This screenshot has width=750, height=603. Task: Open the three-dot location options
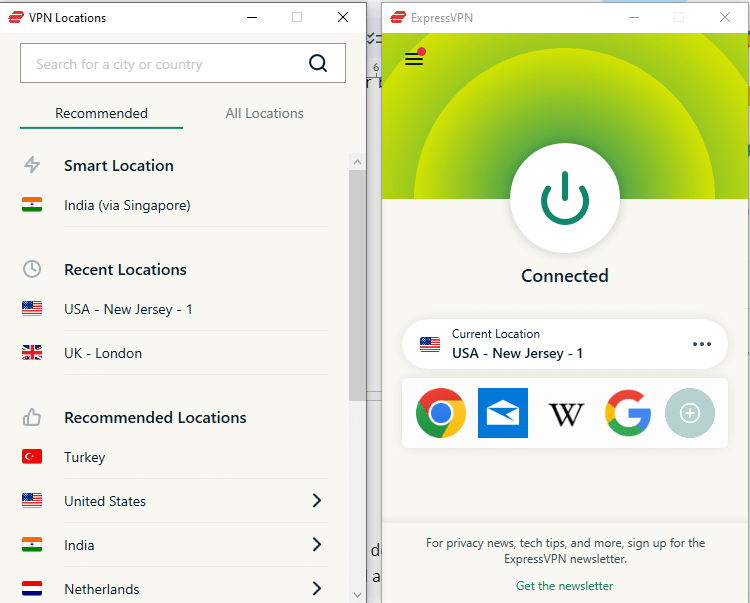point(702,344)
